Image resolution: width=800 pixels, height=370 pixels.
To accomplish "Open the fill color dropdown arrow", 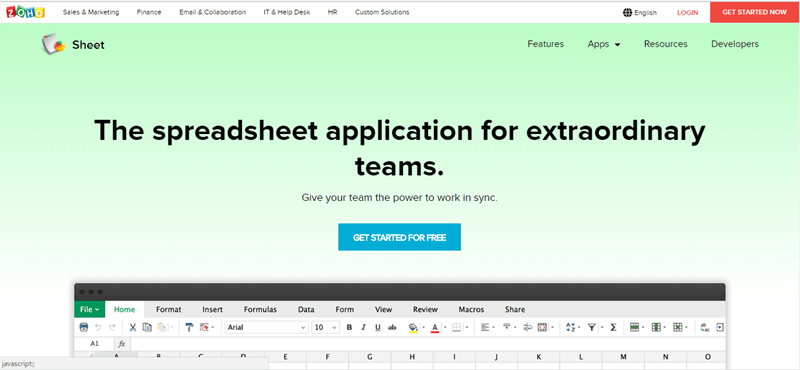I will pos(423,328).
